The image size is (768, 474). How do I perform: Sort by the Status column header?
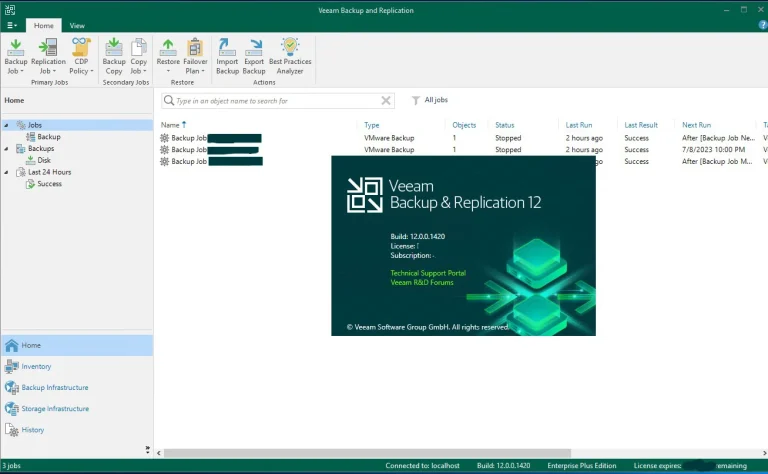point(504,125)
